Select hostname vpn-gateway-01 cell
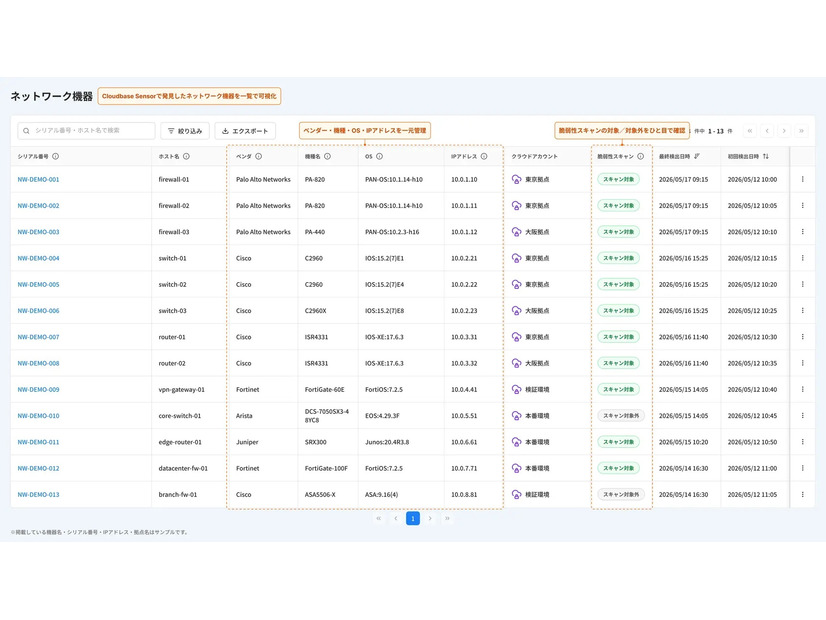826x620 pixels. point(182,390)
